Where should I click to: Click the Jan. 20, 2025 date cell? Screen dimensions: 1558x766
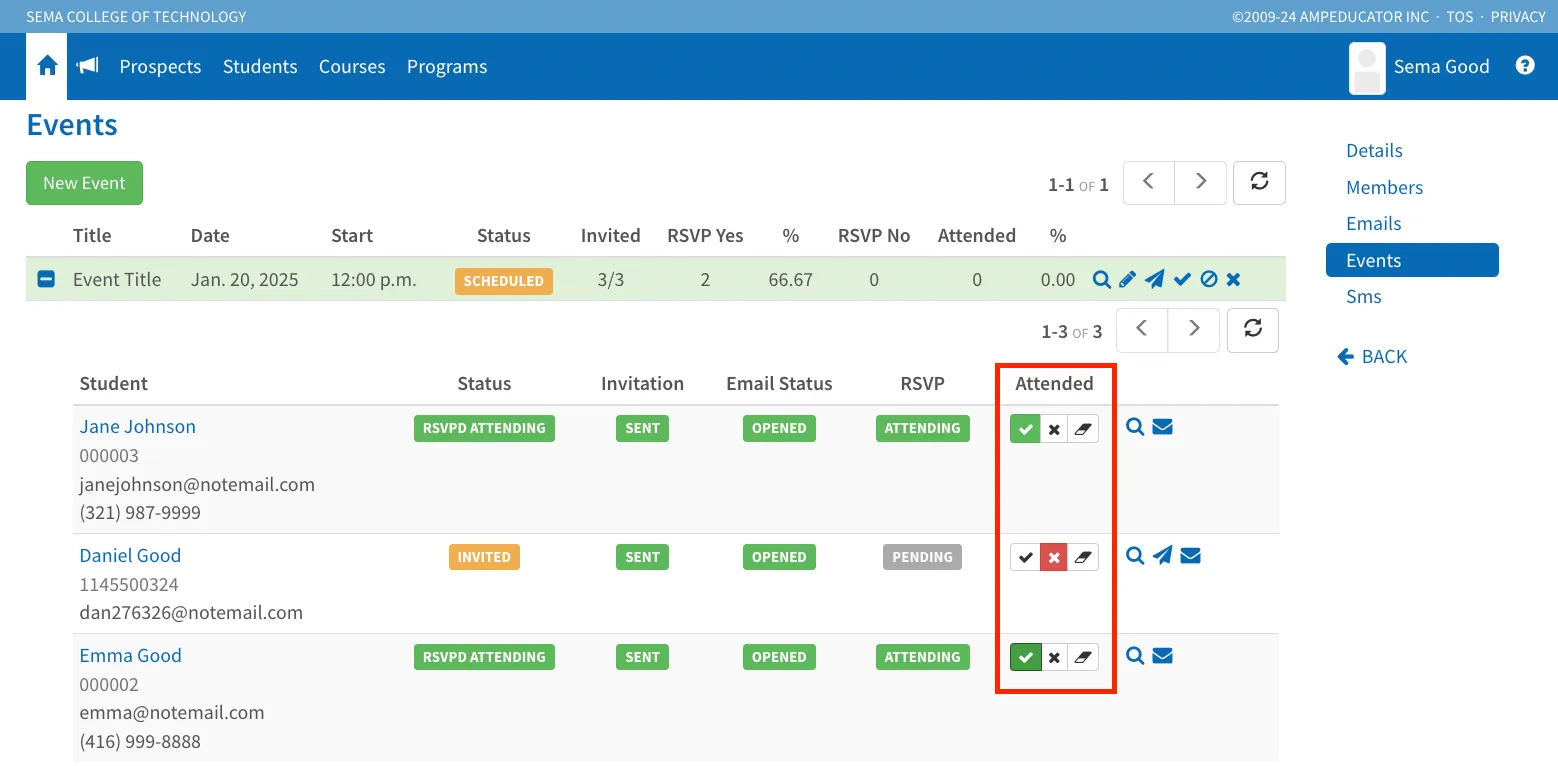click(x=245, y=280)
